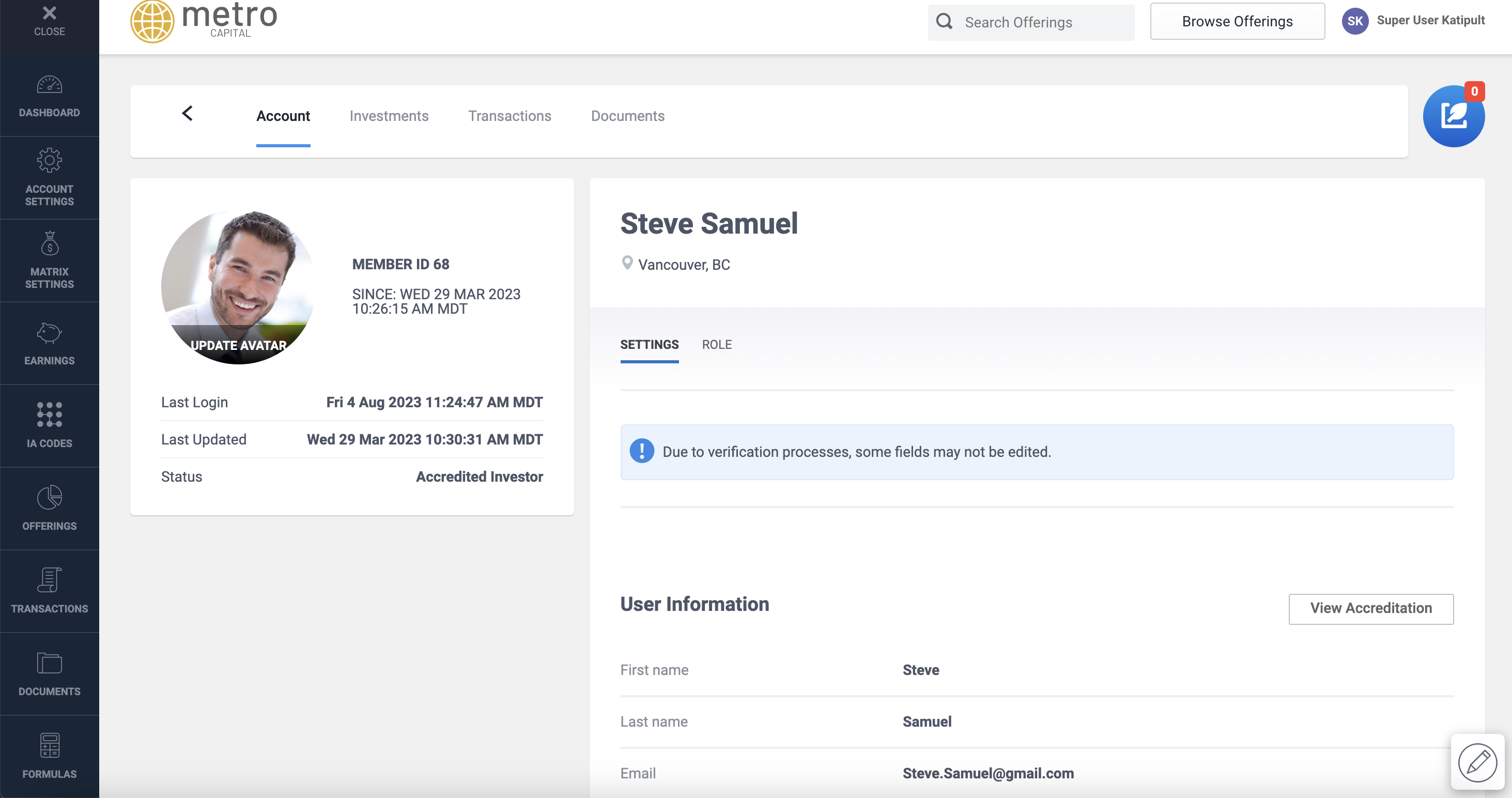Open Matrix Settings money bag icon
Image resolution: width=1512 pixels, height=798 pixels.
pyautogui.click(x=49, y=243)
